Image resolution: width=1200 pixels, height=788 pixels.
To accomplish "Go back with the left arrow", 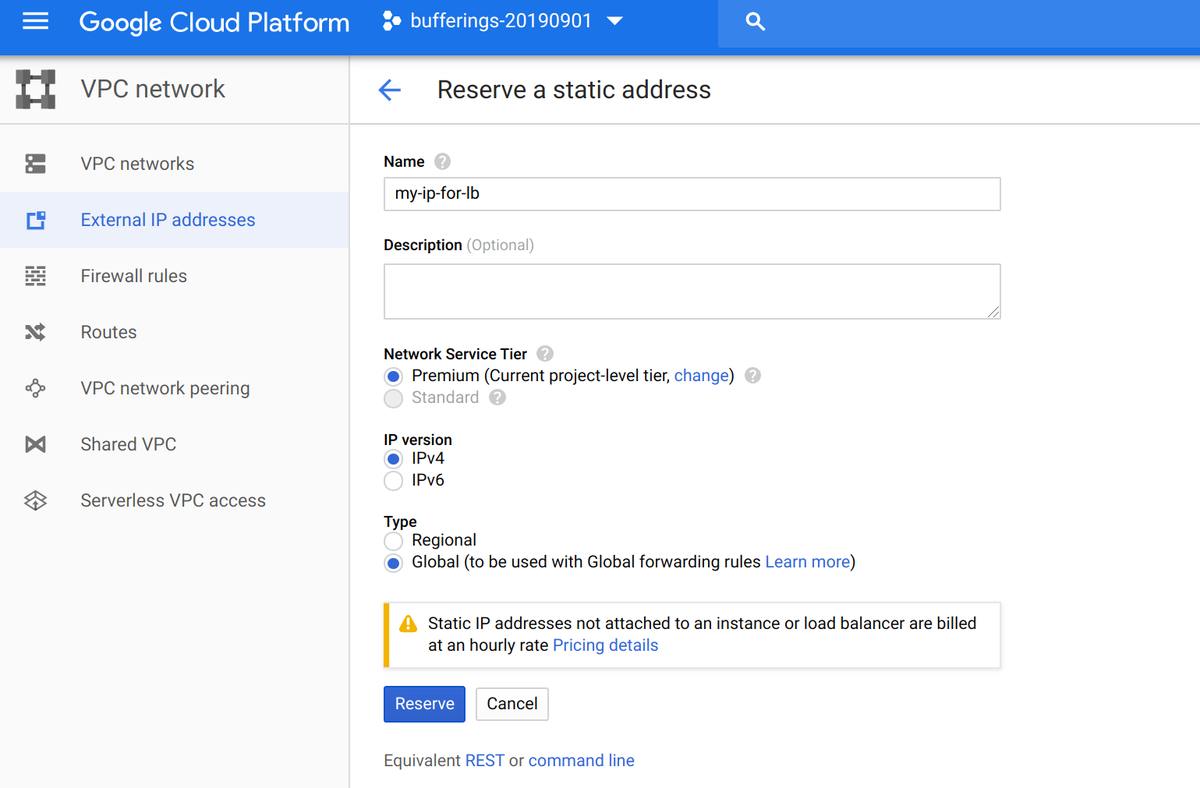I will [x=389, y=90].
